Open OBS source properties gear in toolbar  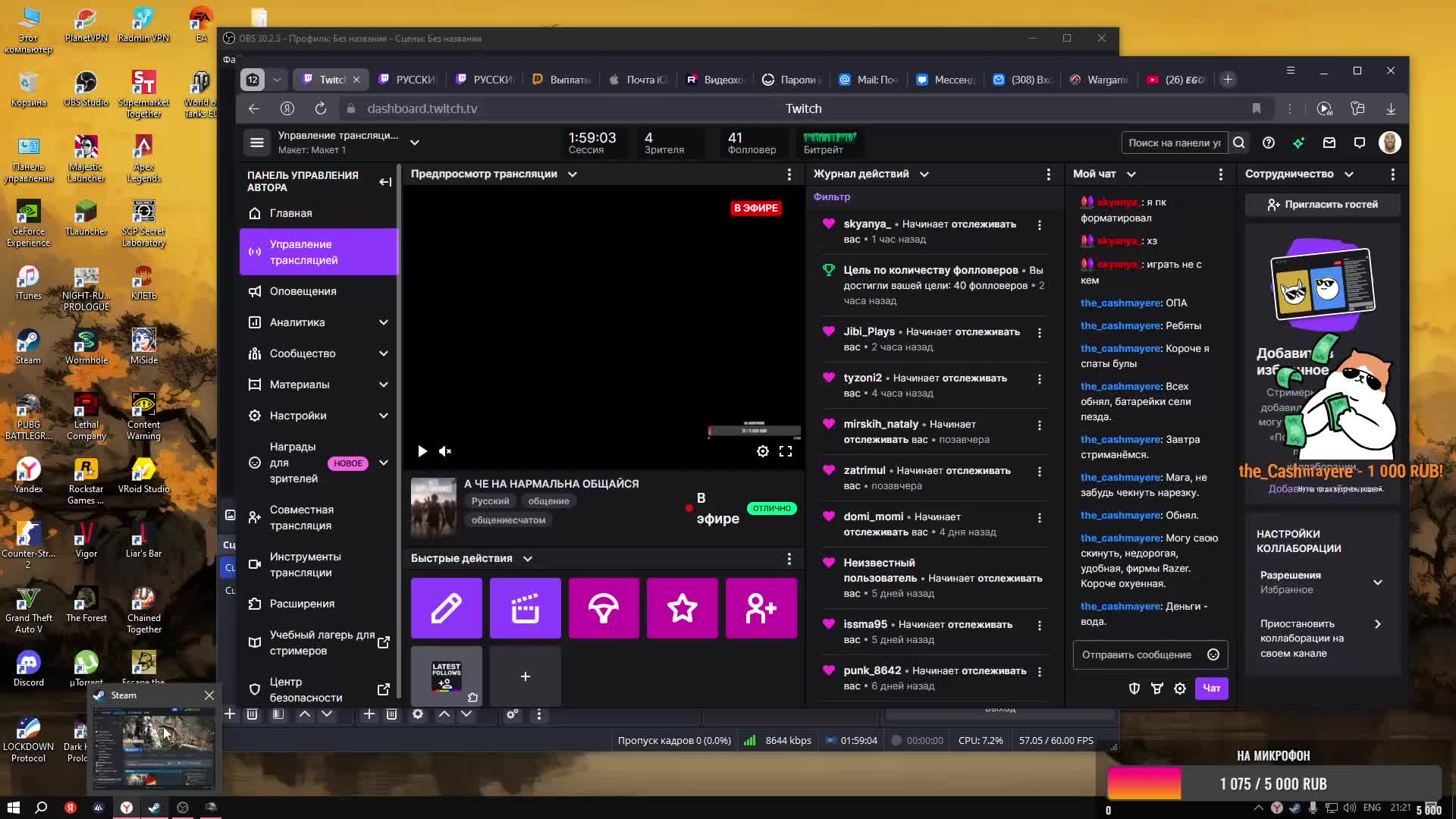[418, 714]
